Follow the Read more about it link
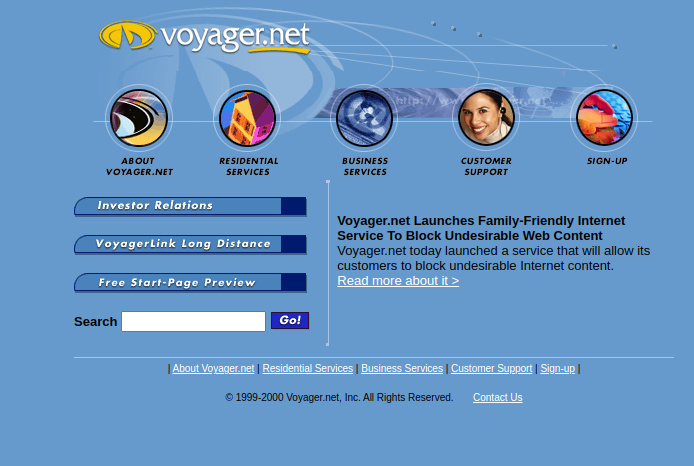 [x=398, y=281]
